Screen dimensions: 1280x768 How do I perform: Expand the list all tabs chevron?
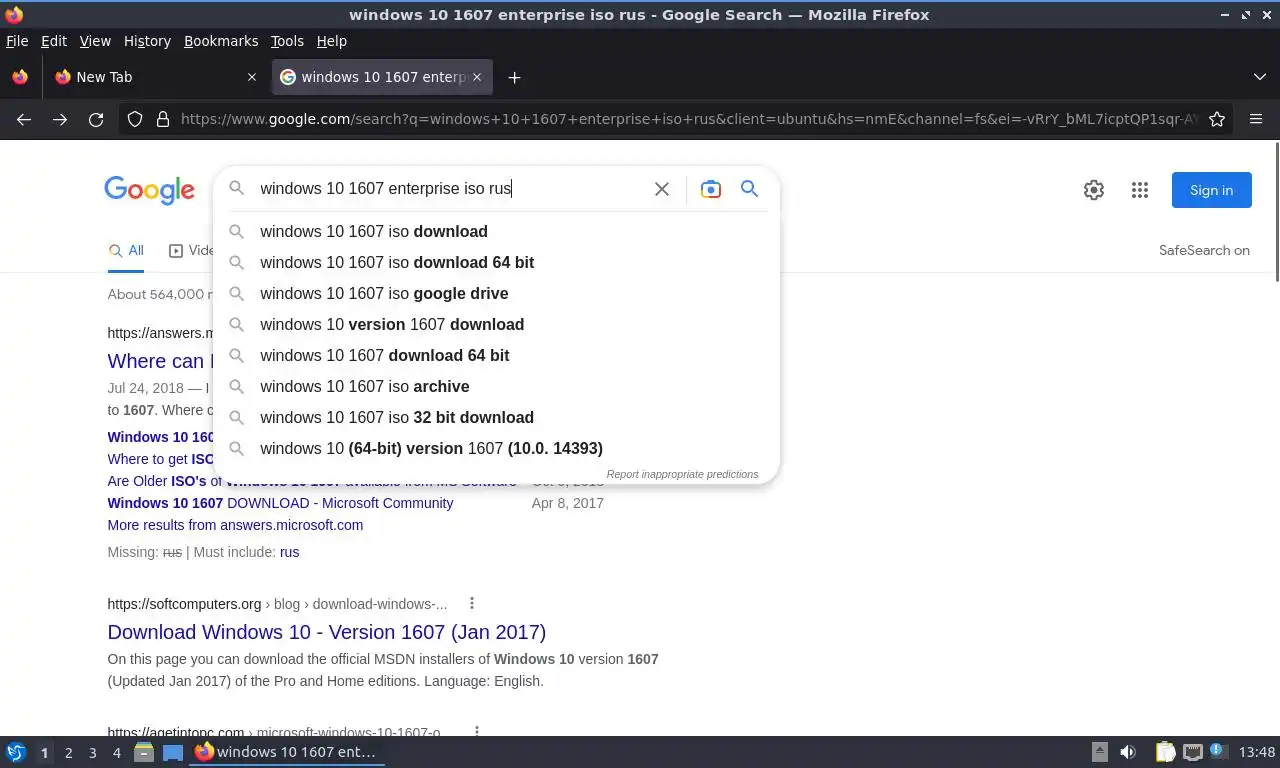[1259, 77]
